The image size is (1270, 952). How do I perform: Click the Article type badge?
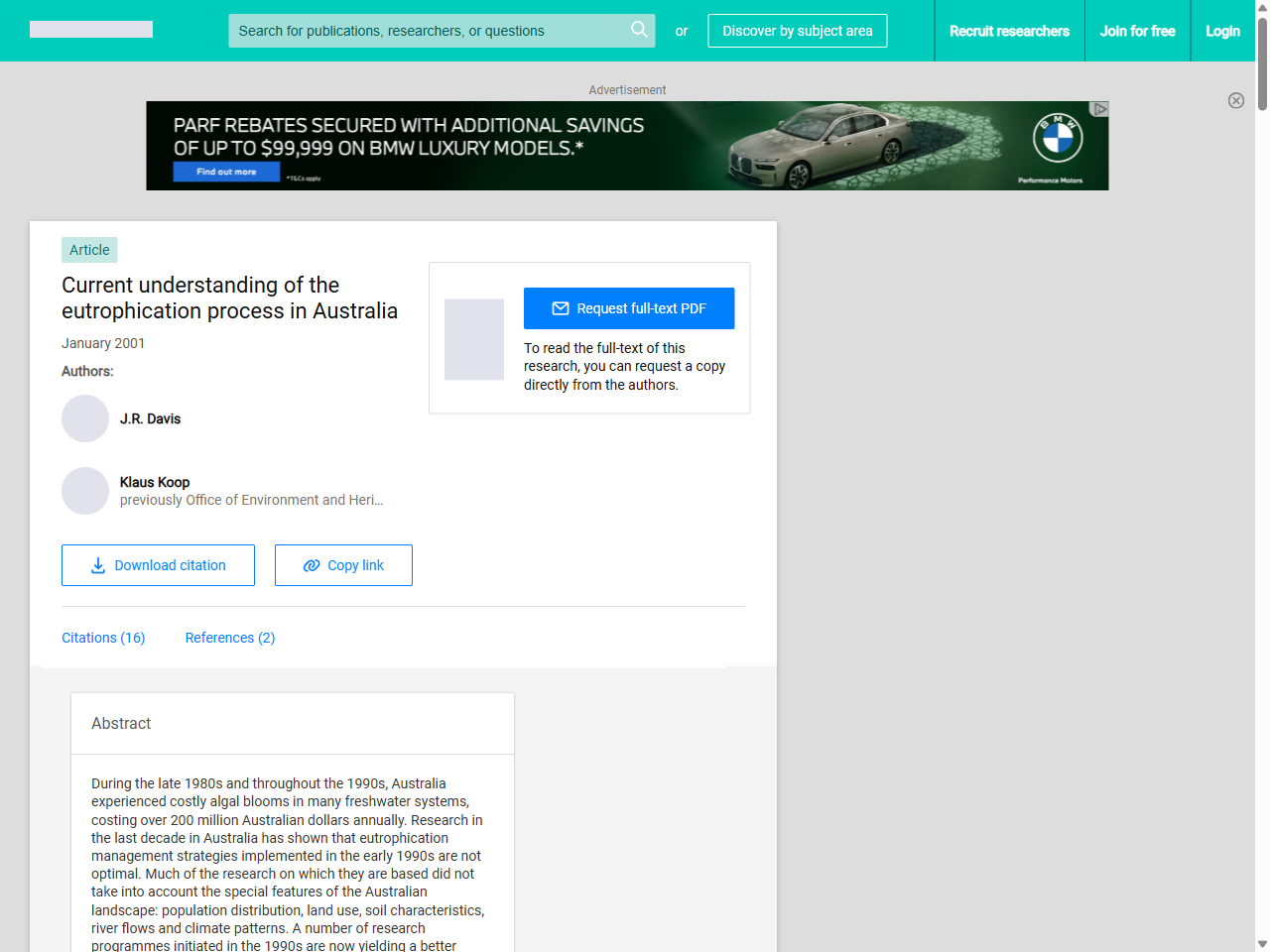click(89, 250)
